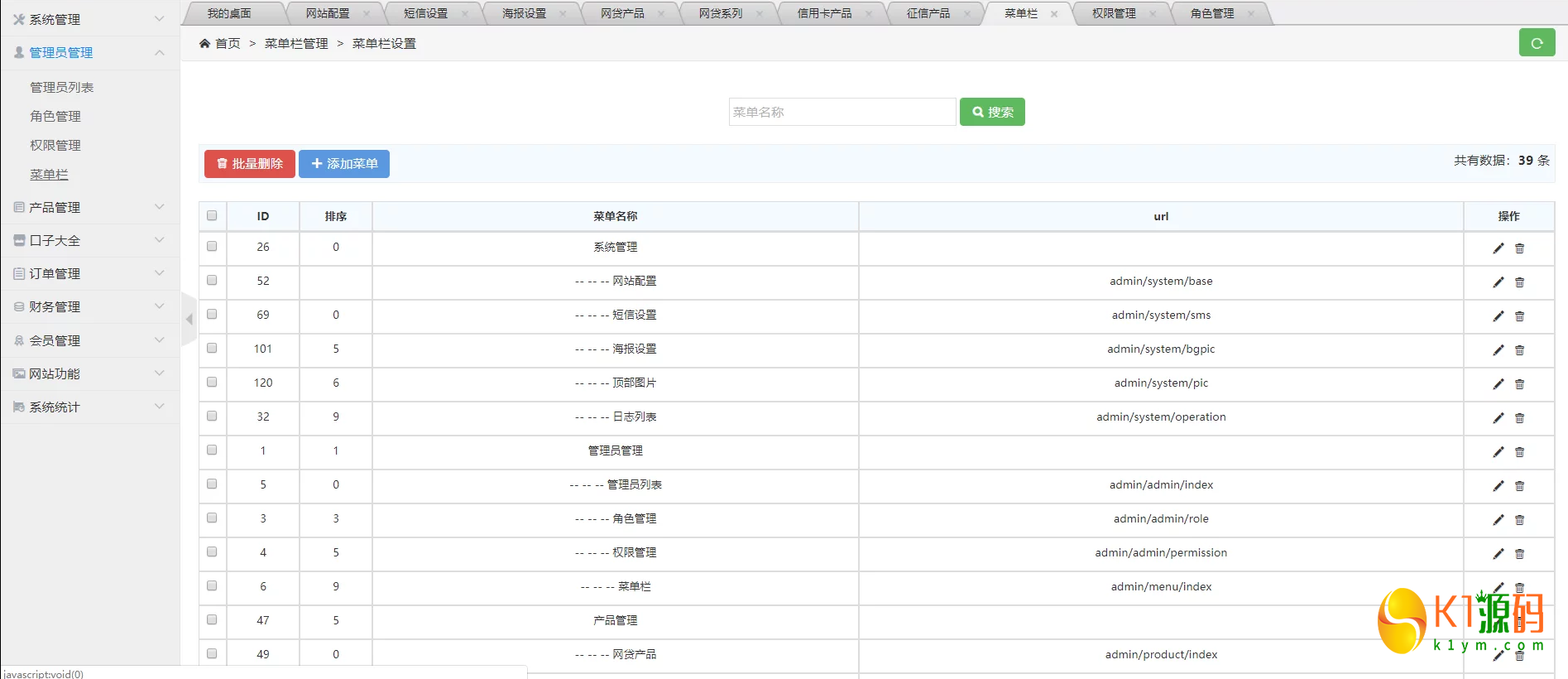Check the box for ID 120 row

click(212, 382)
